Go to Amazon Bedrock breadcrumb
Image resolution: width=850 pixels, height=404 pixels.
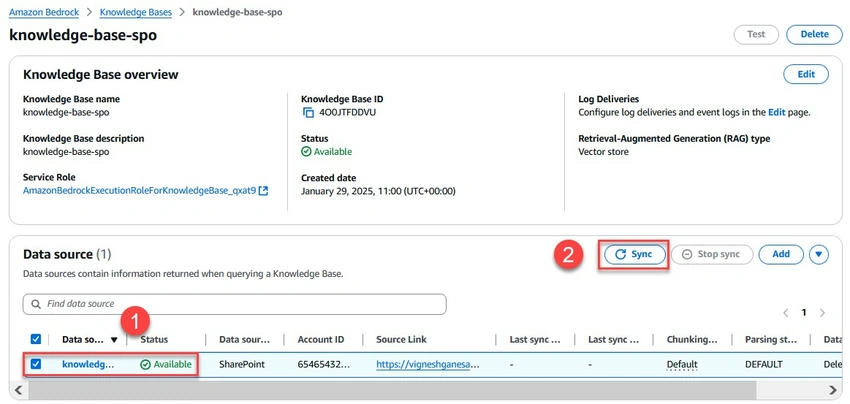(44, 12)
